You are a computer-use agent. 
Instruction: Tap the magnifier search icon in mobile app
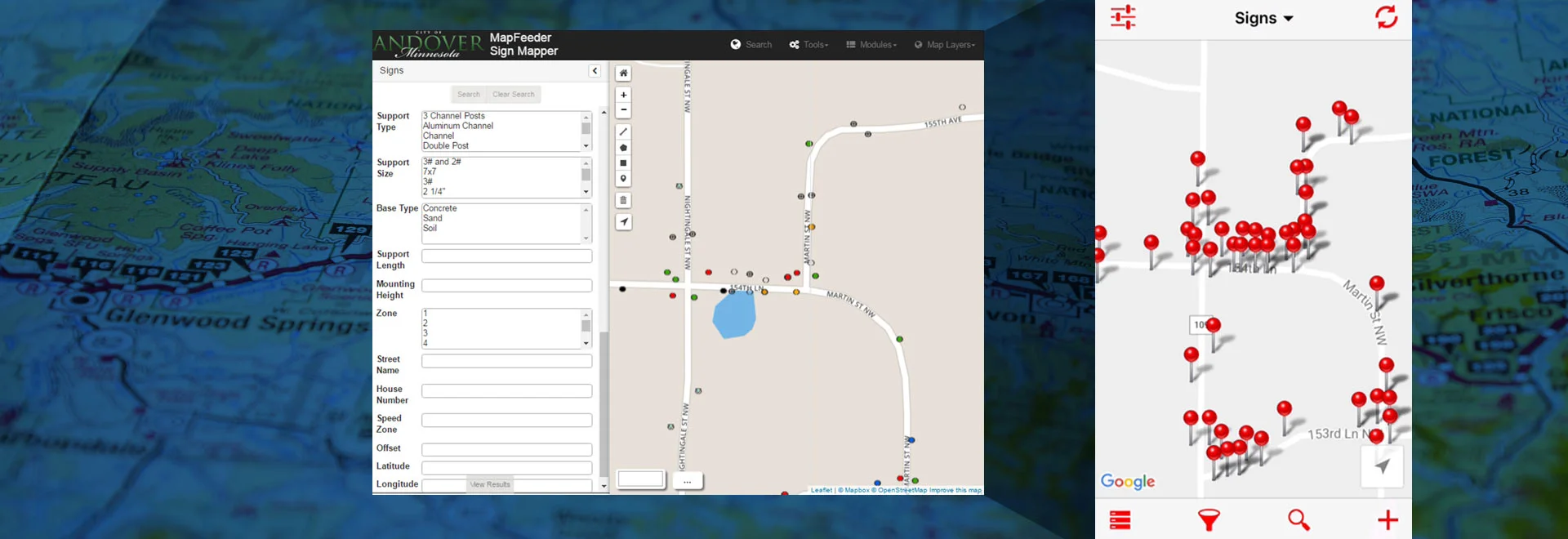tap(1298, 519)
